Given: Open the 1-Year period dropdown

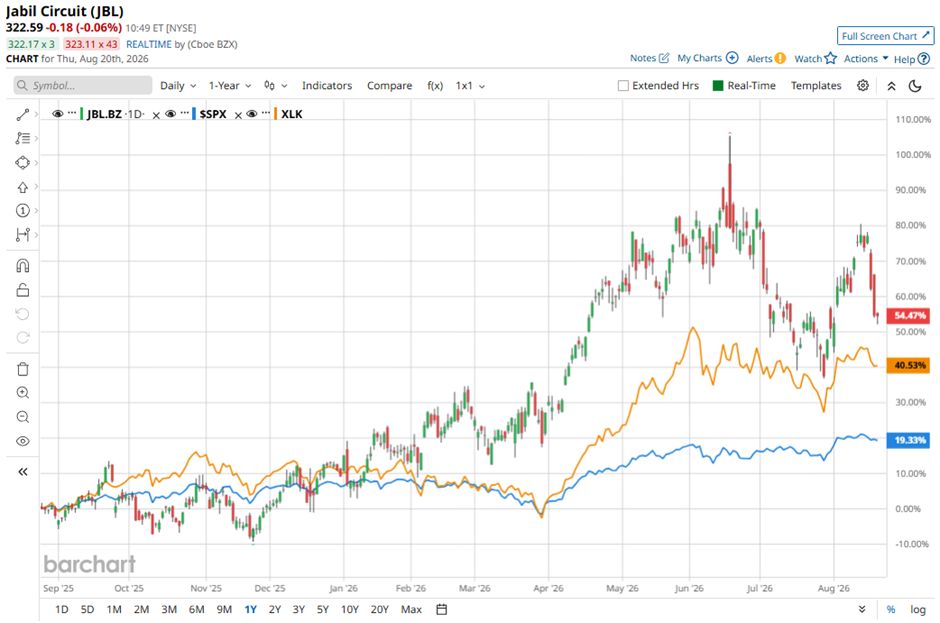Looking at the screenshot, I should point(230,86).
